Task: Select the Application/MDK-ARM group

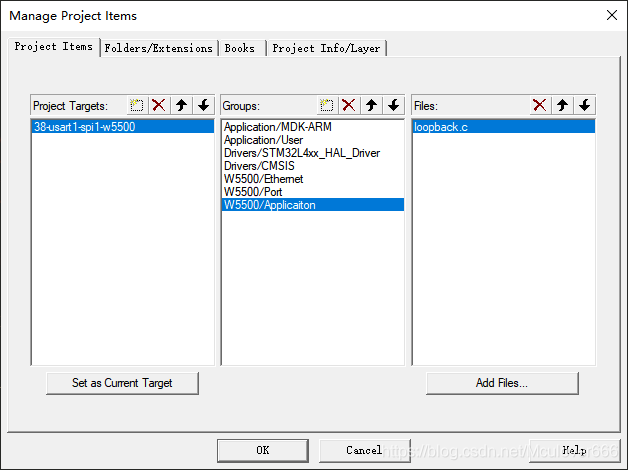Action: point(312,127)
